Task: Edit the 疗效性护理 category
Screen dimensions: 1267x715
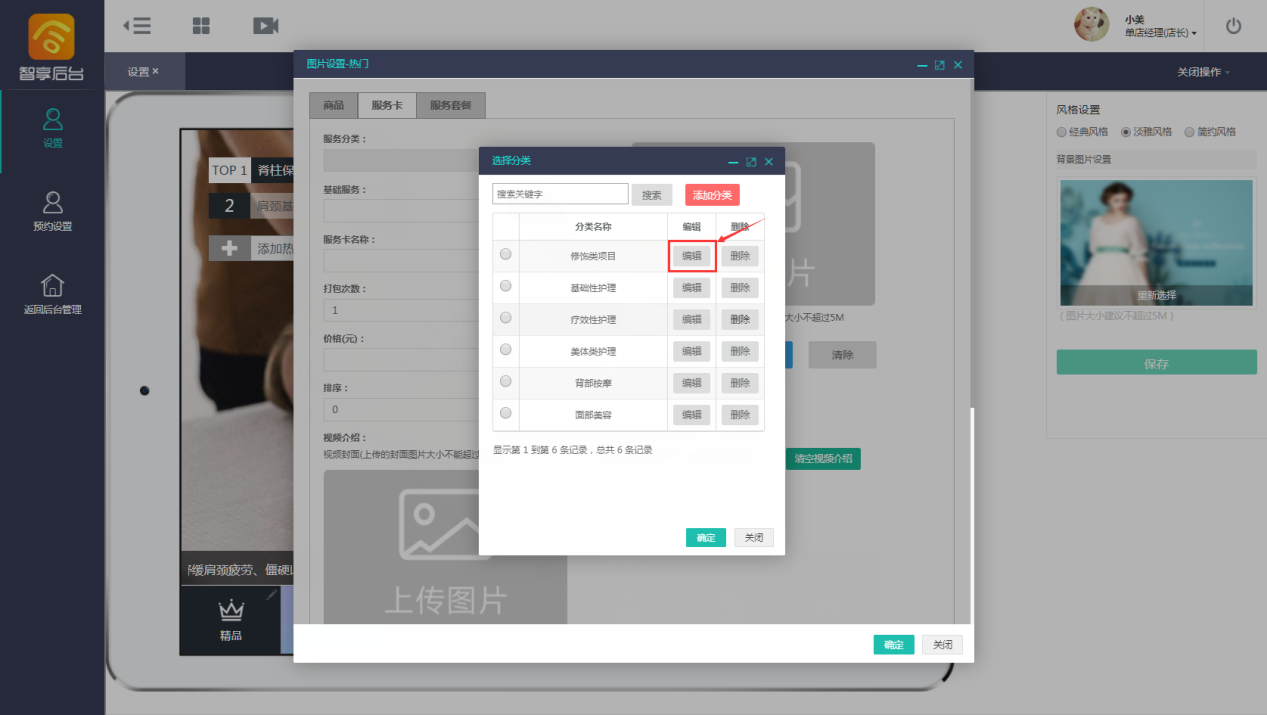Action: coord(692,320)
